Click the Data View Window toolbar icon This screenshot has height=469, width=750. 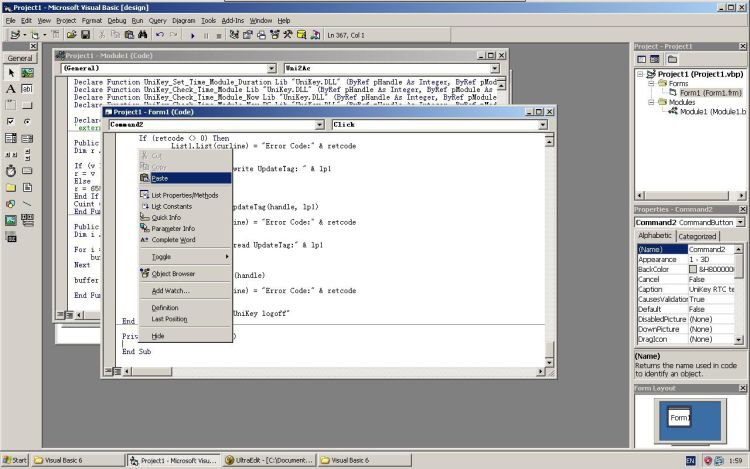click(x=301, y=35)
